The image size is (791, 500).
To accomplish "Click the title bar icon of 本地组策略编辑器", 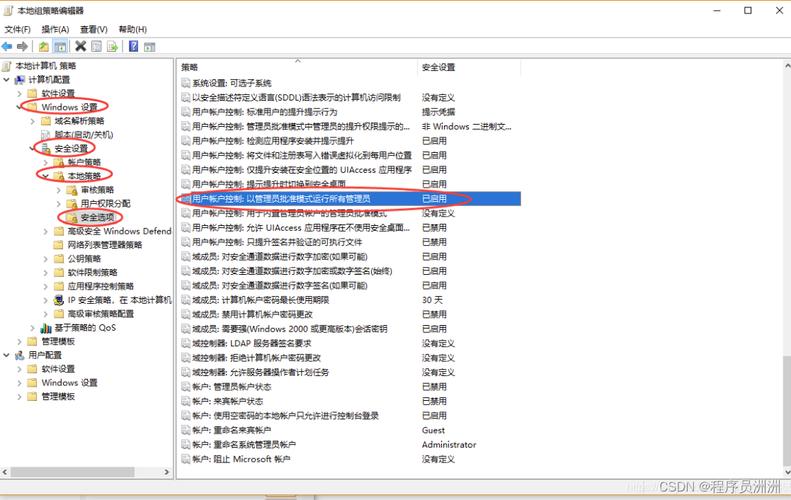I will click(8, 10).
